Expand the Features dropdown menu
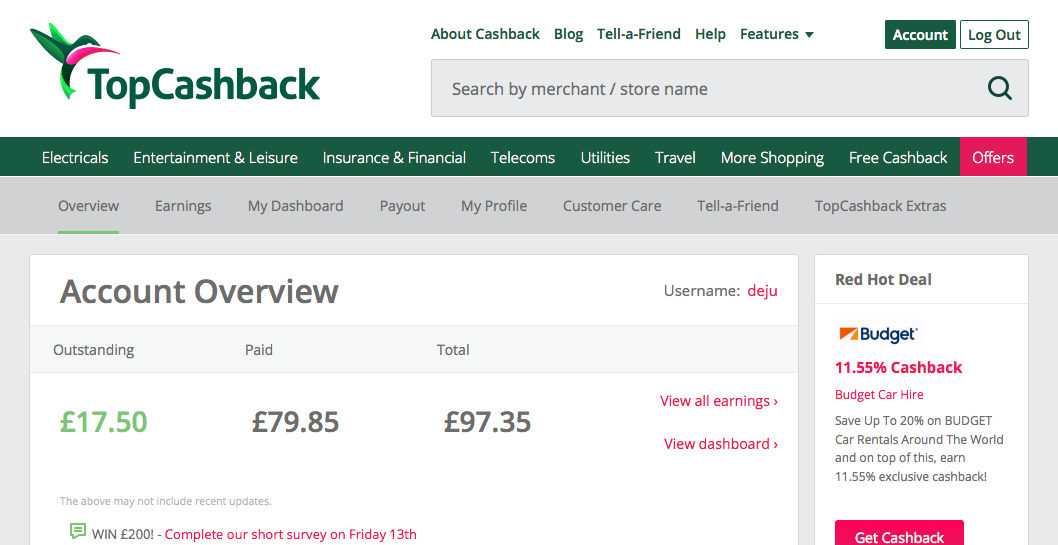The image size is (1058, 545). click(777, 34)
